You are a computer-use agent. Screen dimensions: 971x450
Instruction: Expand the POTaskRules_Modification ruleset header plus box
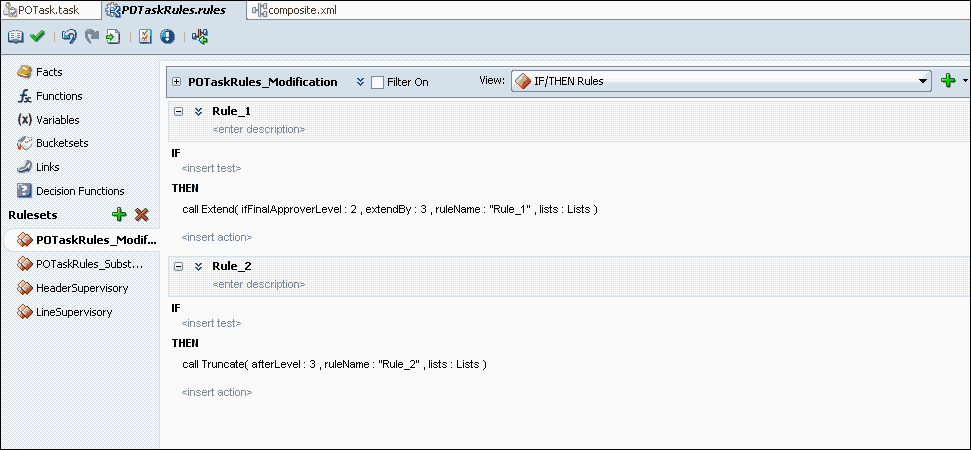pyautogui.click(x=177, y=82)
